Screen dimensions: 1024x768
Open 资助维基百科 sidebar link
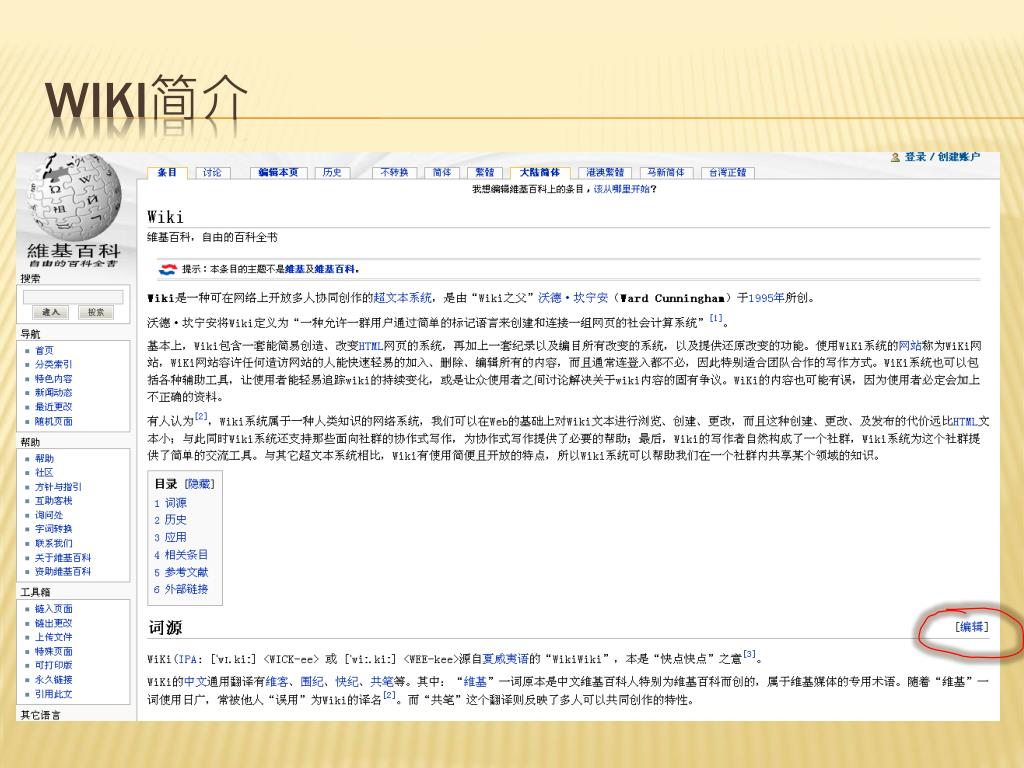coord(63,571)
